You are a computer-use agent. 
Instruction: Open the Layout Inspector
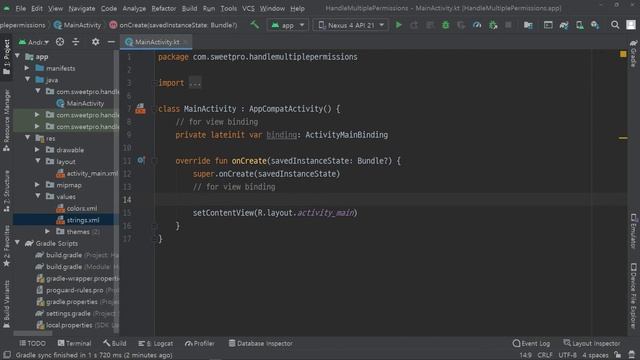tap(592, 343)
